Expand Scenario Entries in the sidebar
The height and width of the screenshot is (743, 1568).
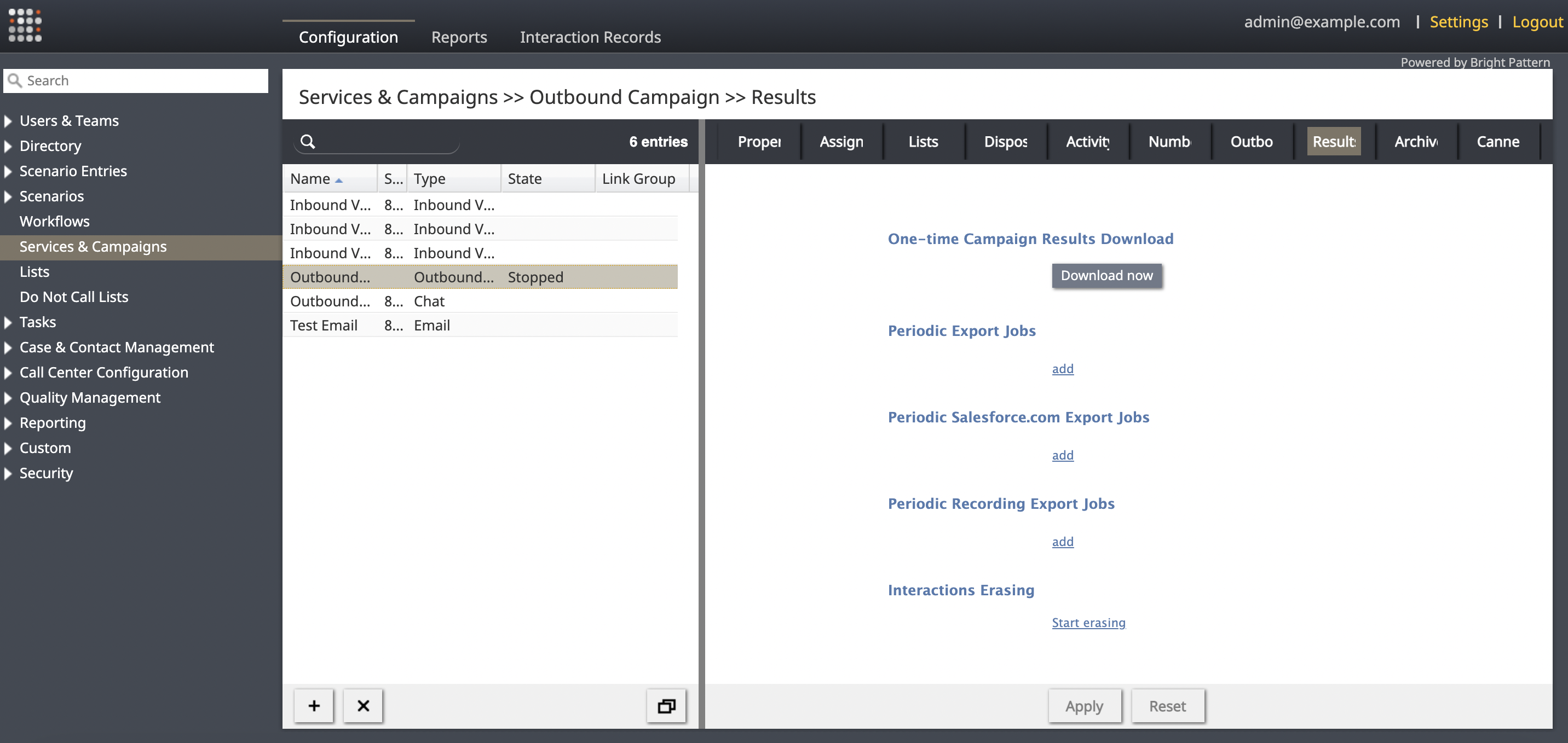click(x=8, y=171)
